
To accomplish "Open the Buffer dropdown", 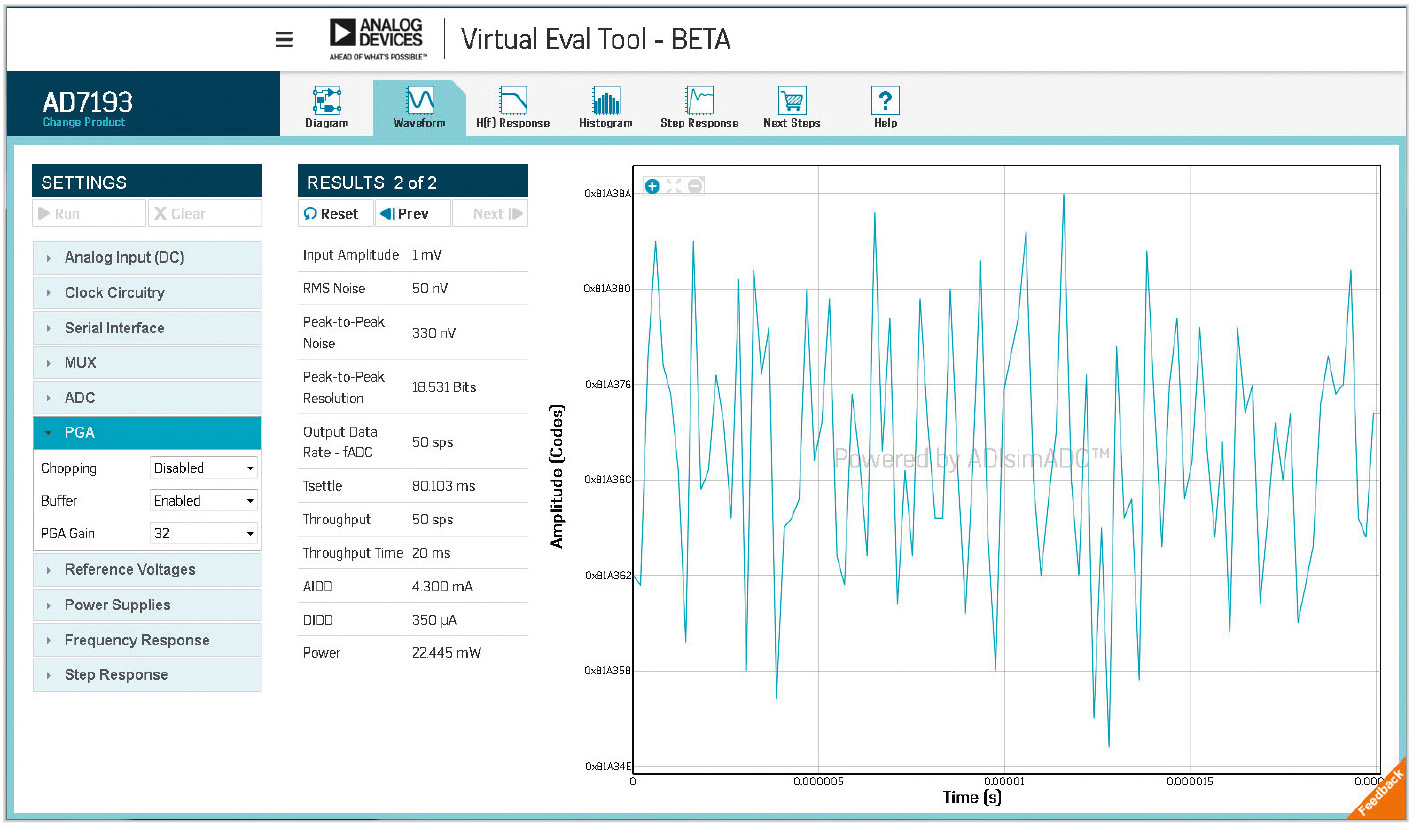I will tap(204, 501).
